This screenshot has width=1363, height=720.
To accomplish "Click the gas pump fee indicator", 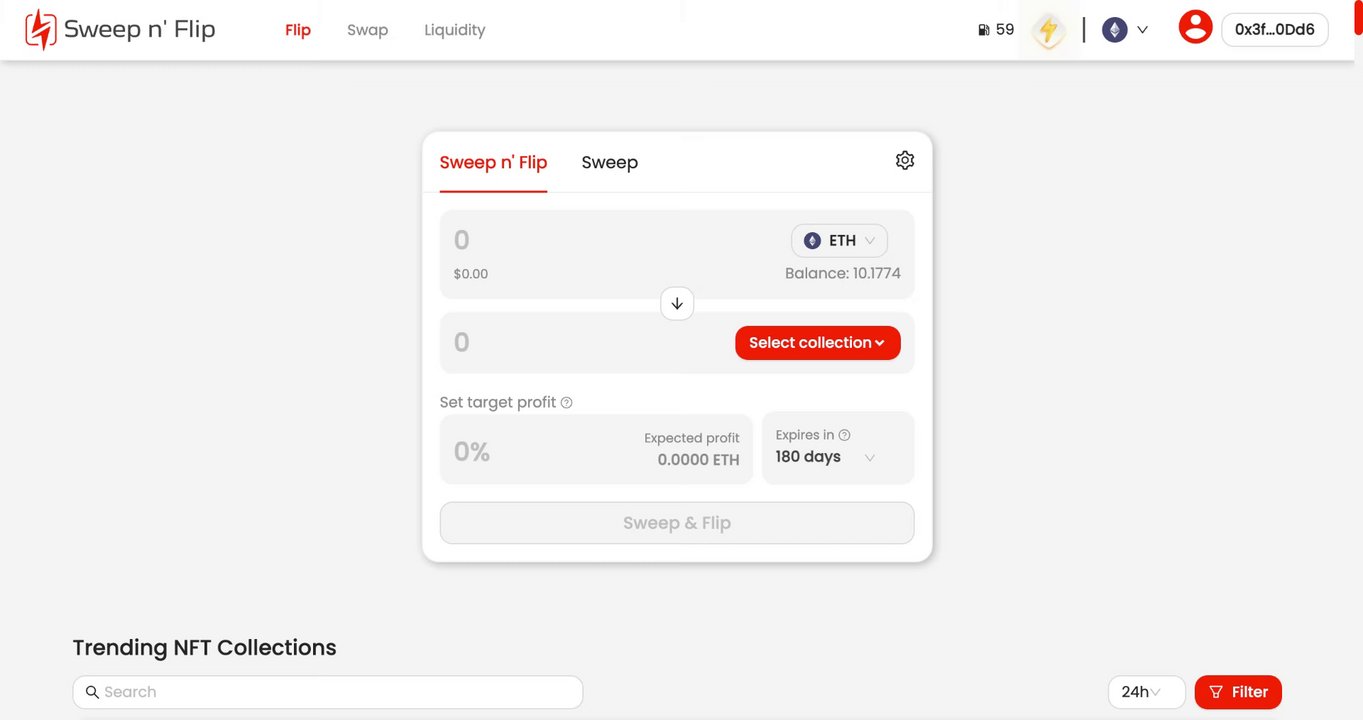I will click(x=996, y=30).
